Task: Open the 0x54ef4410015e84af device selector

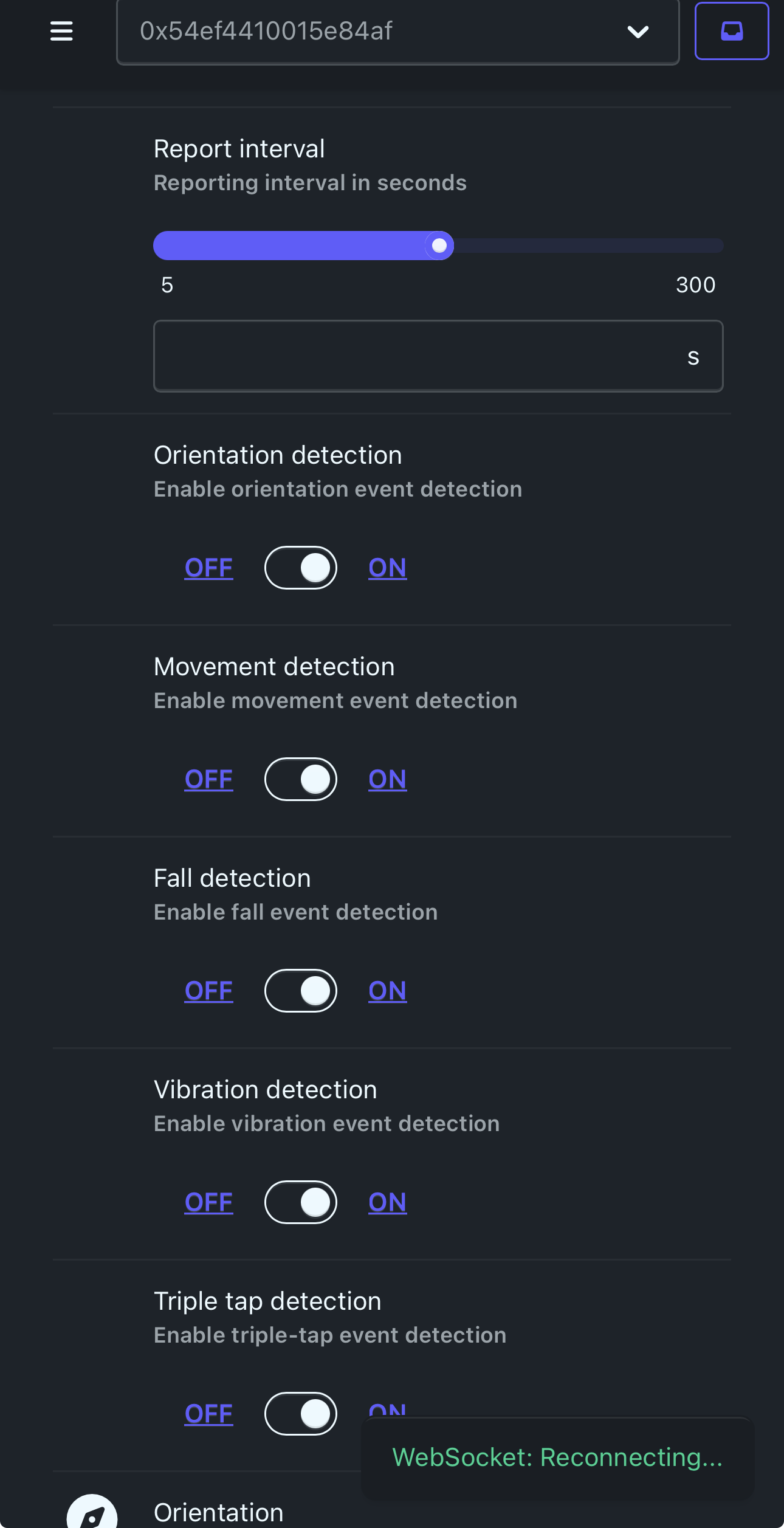Action: [x=397, y=32]
